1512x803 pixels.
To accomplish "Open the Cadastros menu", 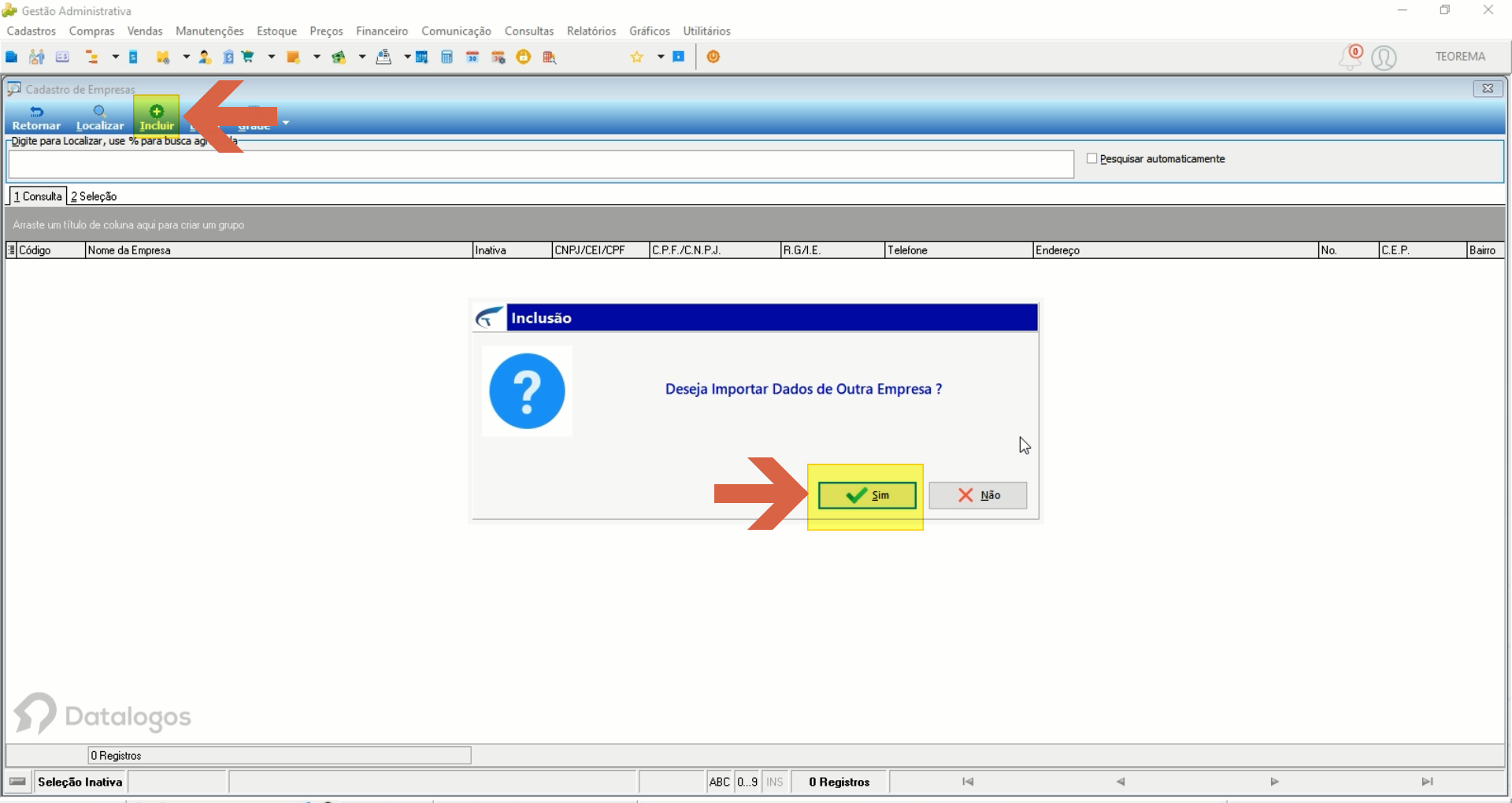I will point(31,31).
